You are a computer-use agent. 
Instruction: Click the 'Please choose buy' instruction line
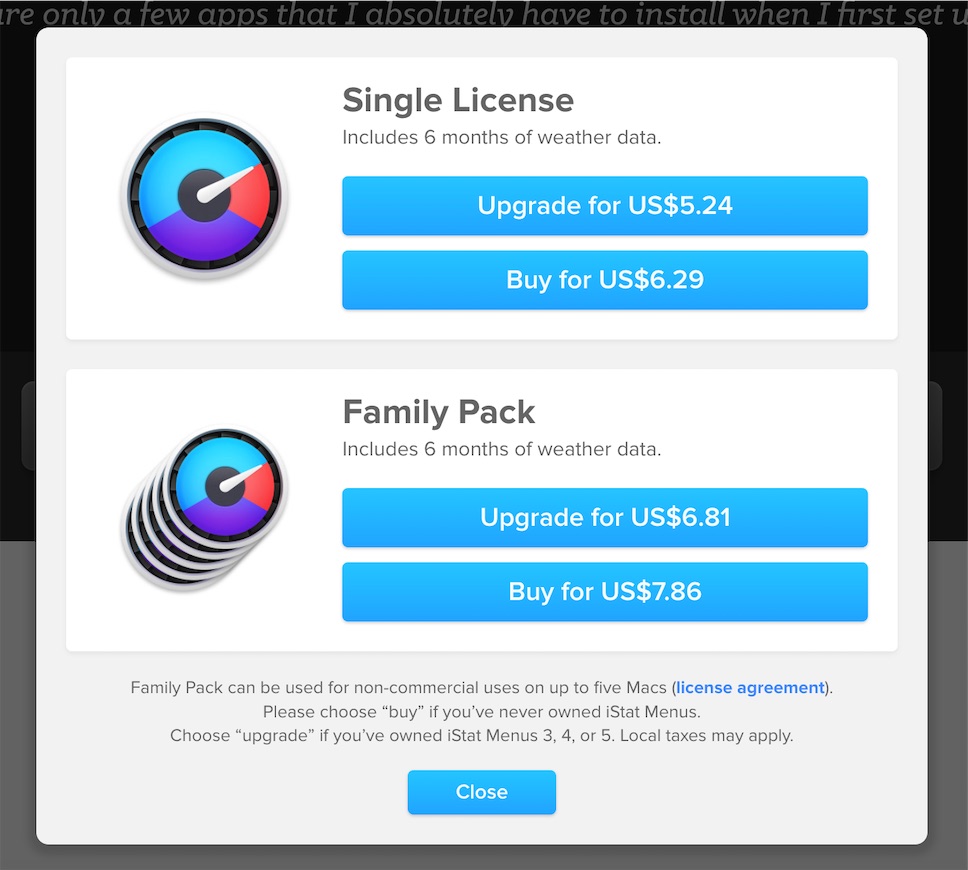tap(482, 712)
